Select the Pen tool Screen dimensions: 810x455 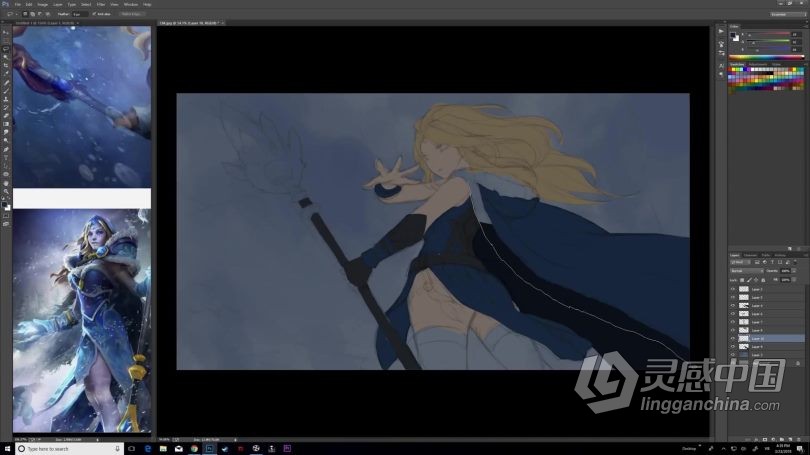tap(6, 149)
